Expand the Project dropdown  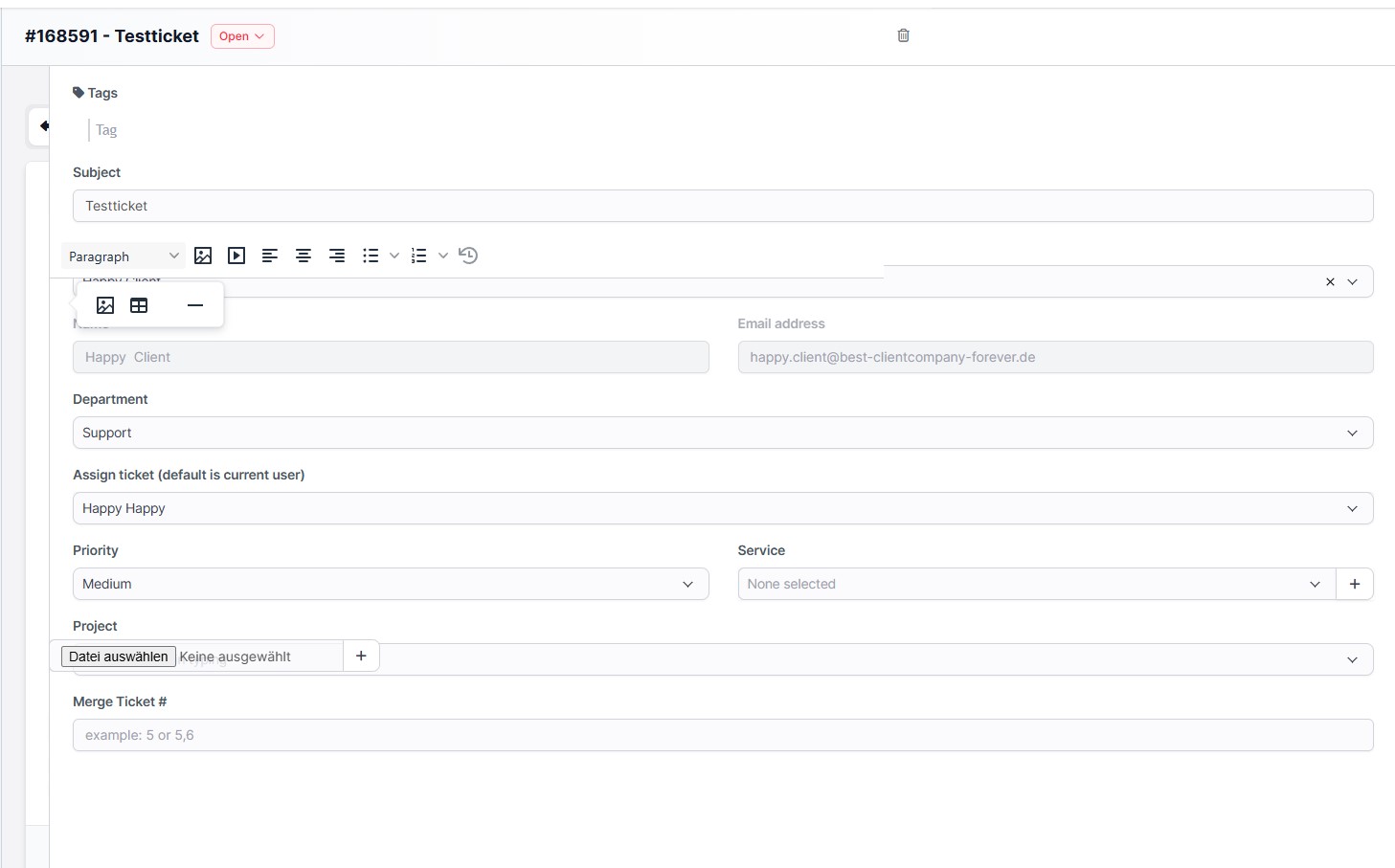1352,659
